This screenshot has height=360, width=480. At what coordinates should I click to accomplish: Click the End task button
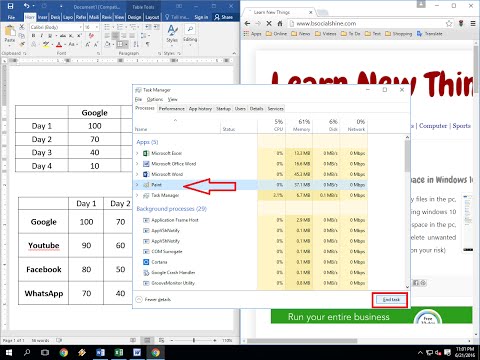pos(391,300)
